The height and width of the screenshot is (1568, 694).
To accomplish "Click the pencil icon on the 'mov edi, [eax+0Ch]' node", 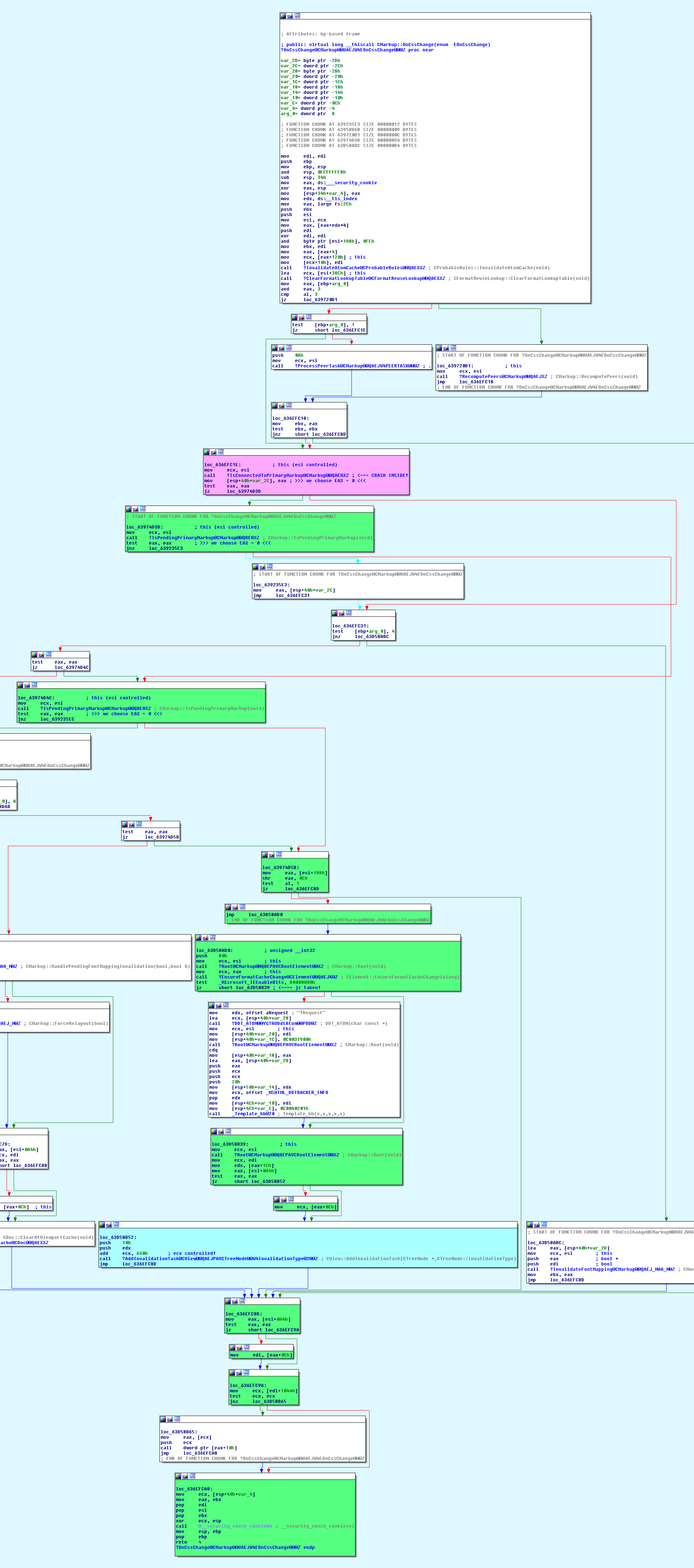I will point(239,1348).
